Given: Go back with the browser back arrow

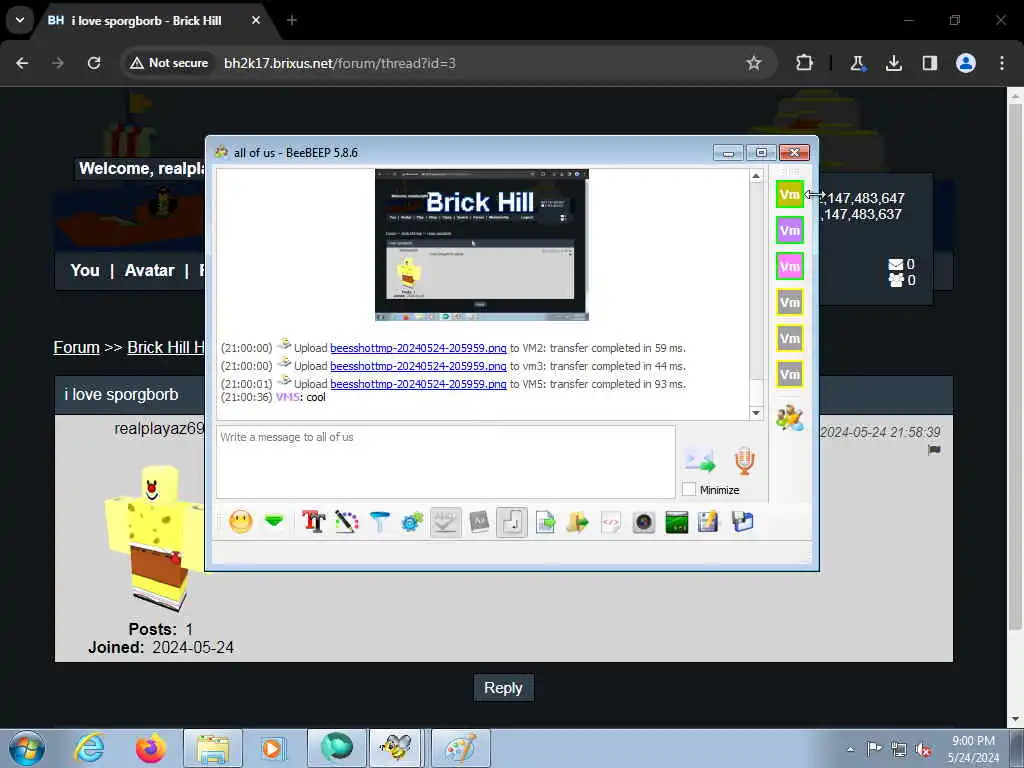Looking at the screenshot, I should click(x=22, y=63).
